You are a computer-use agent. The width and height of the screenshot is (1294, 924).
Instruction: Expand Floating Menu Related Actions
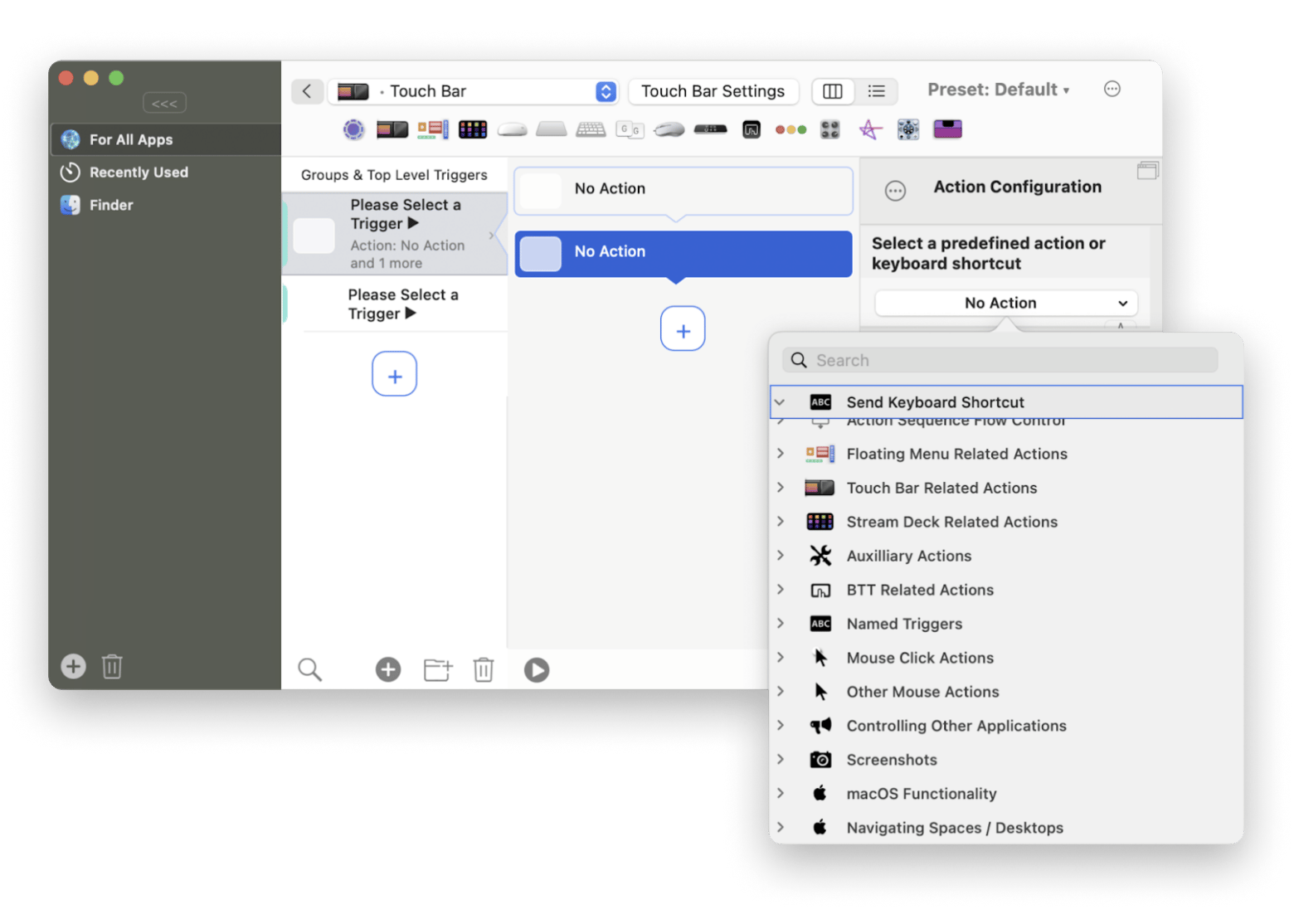[780, 454]
